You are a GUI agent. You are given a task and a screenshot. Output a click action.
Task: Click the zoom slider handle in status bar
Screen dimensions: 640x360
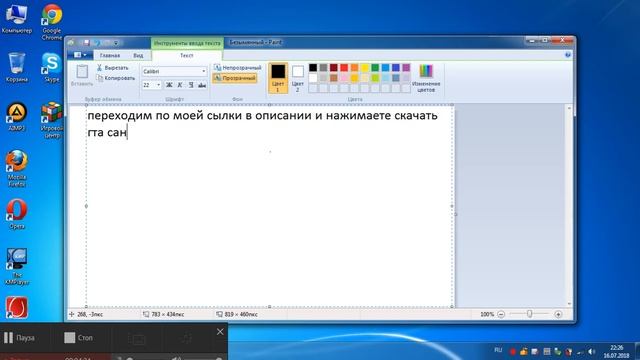[x=529, y=314]
